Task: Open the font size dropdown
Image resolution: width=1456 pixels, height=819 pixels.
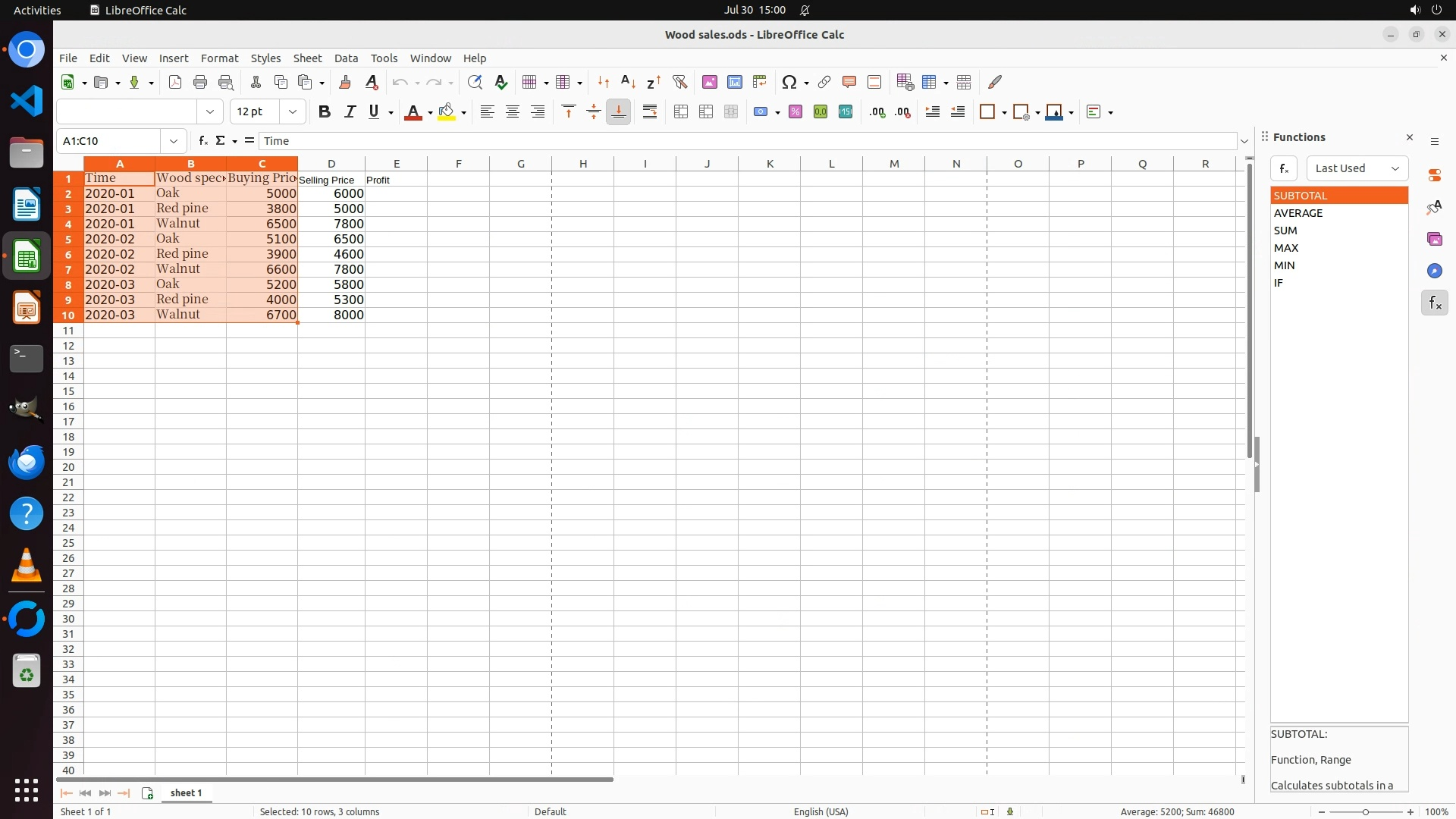Action: pyautogui.click(x=293, y=112)
